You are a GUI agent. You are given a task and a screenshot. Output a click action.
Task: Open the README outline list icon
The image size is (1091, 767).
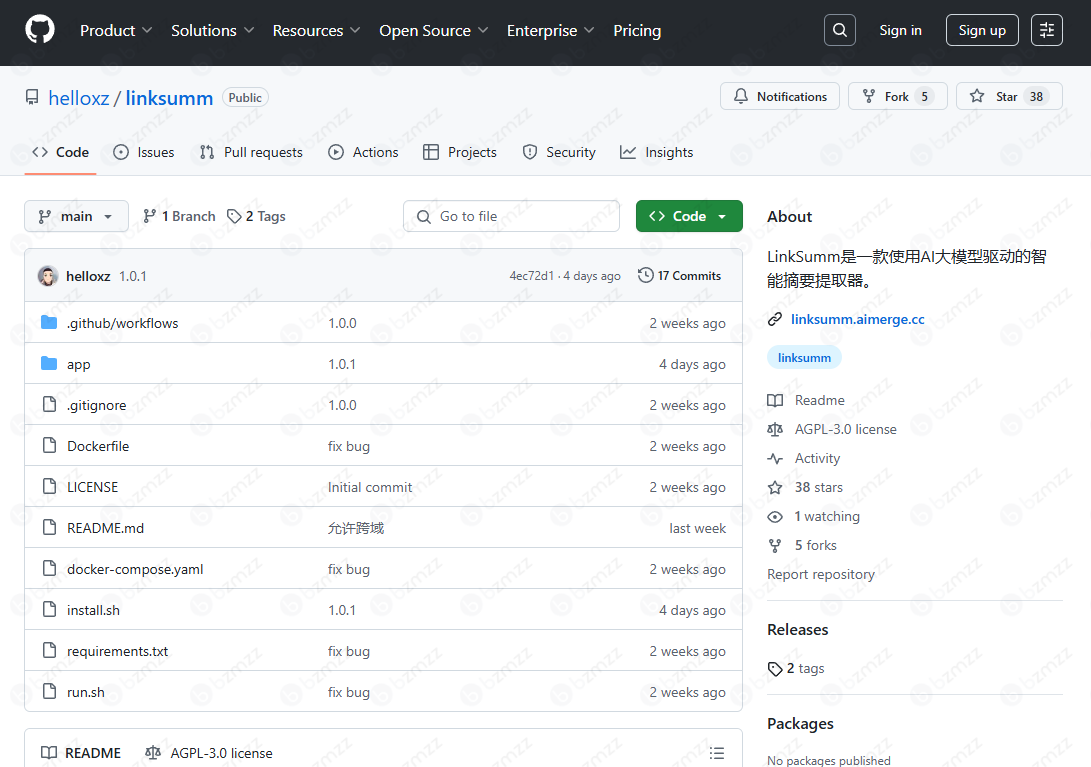tap(717, 752)
